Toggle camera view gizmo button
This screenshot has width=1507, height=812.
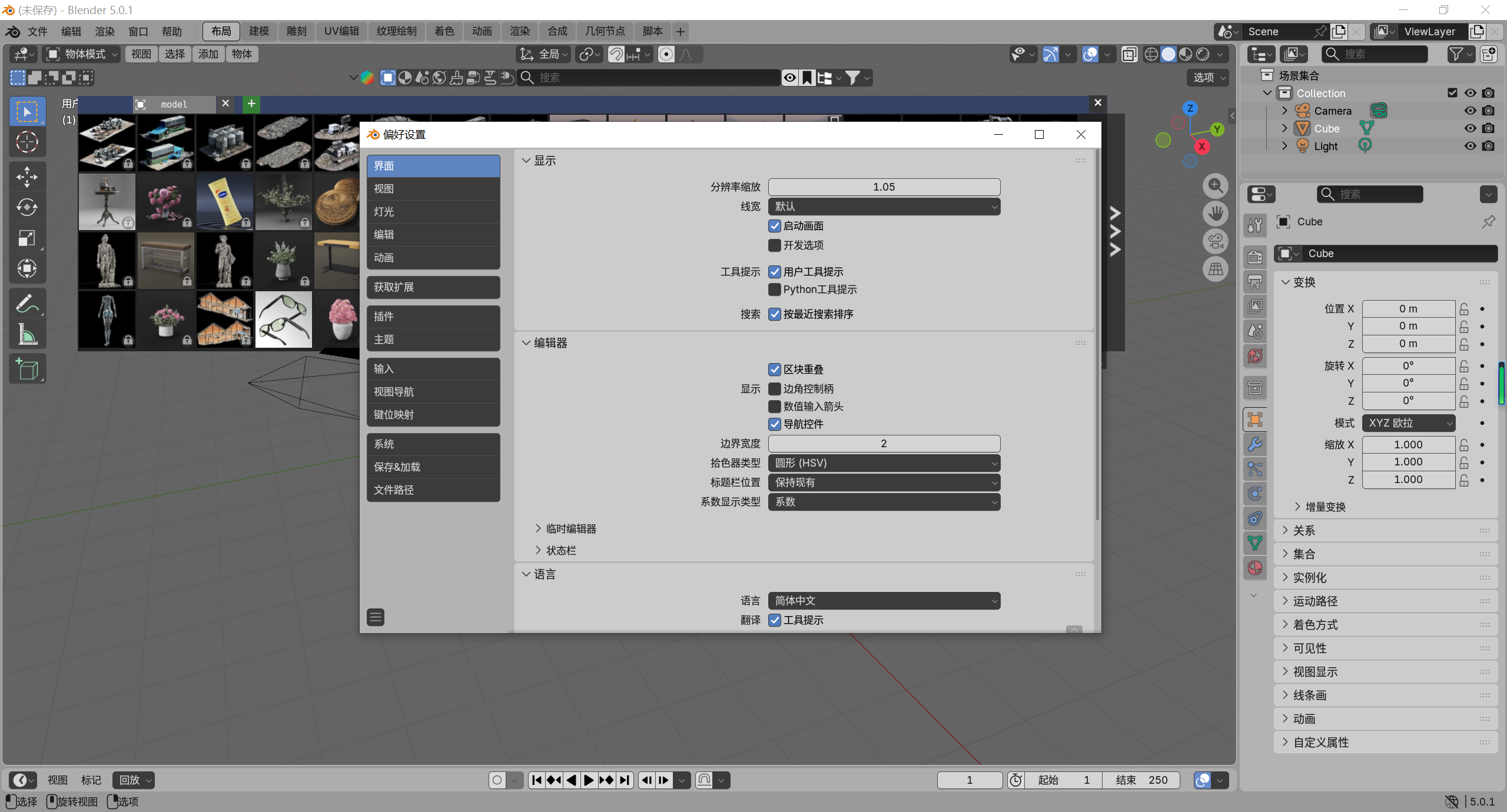(1216, 241)
